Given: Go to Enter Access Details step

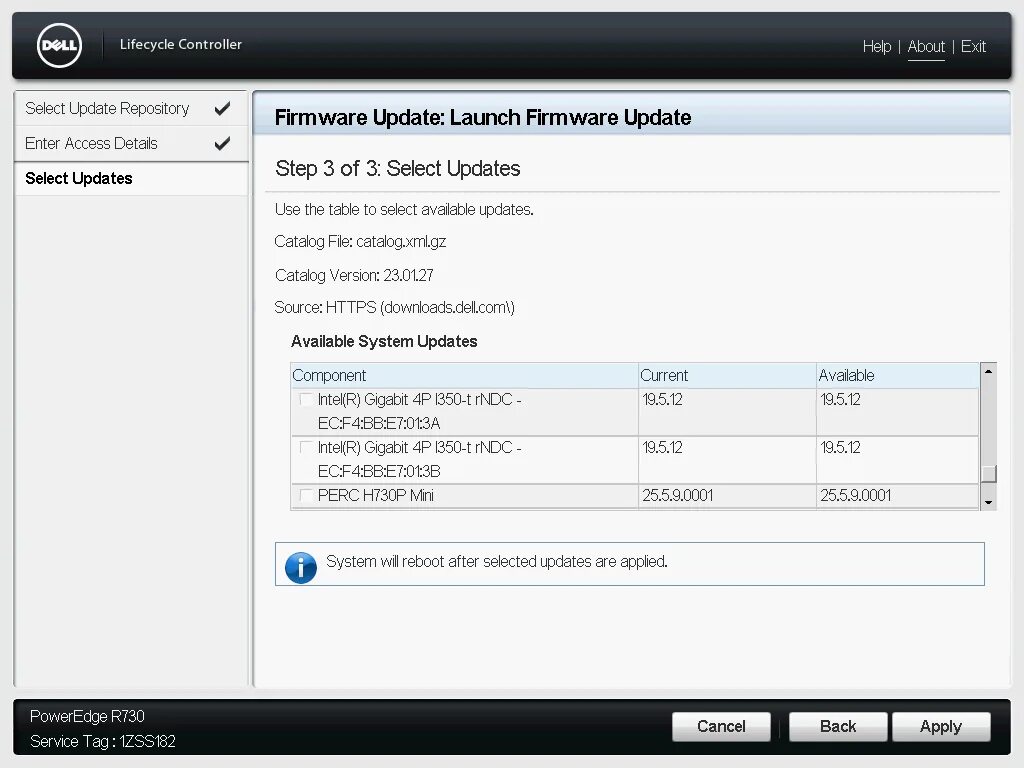Looking at the screenshot, I should (x=131, y=143).
